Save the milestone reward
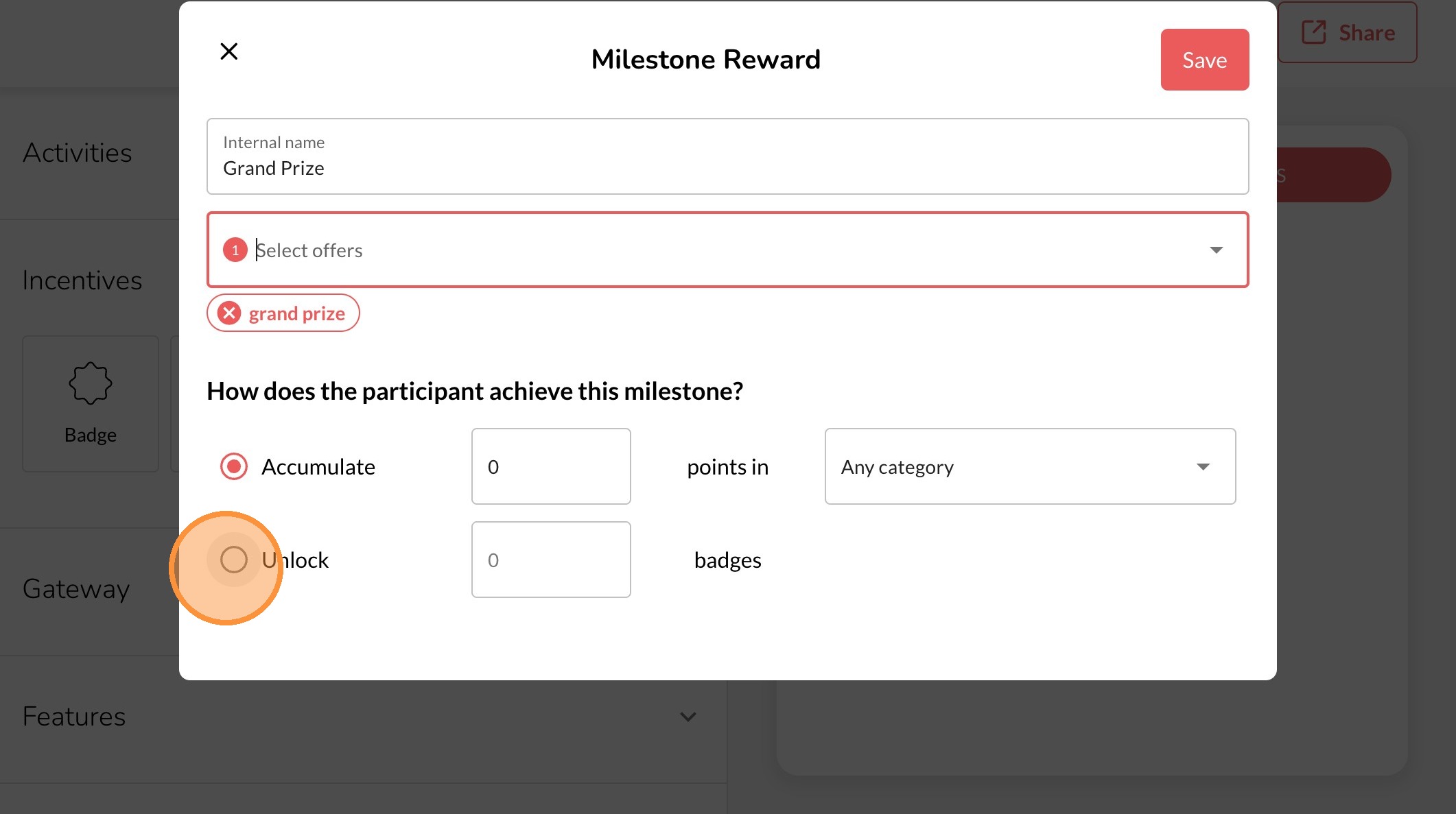1456x814 pixels. click(1204, 60)
